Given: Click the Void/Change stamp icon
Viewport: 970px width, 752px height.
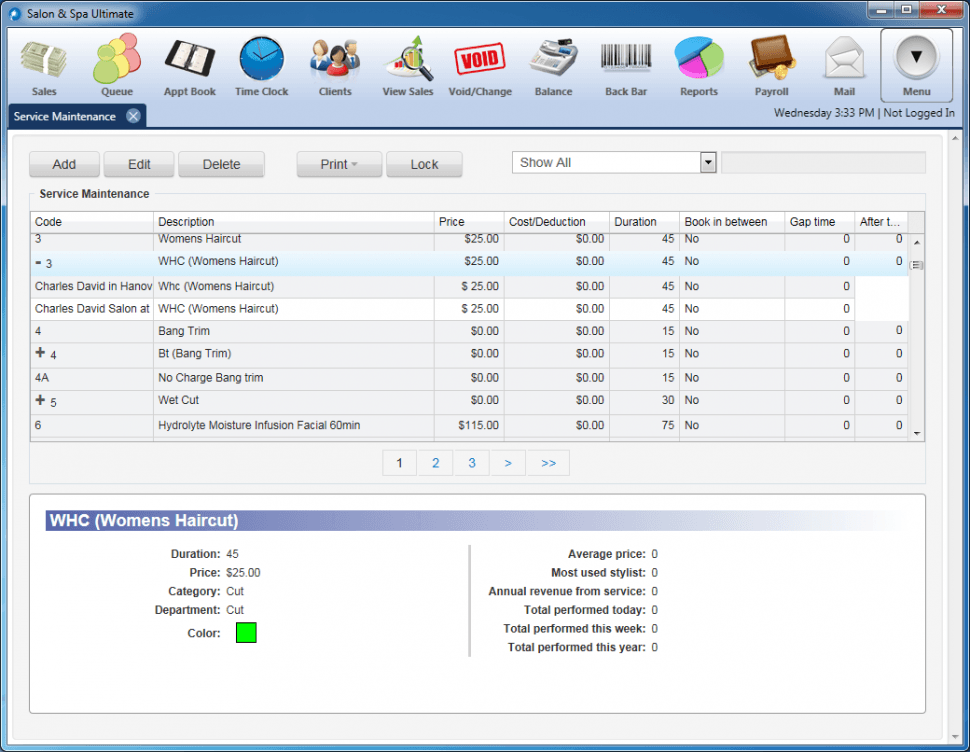Looking at the screenshot, I should [480, 60].
